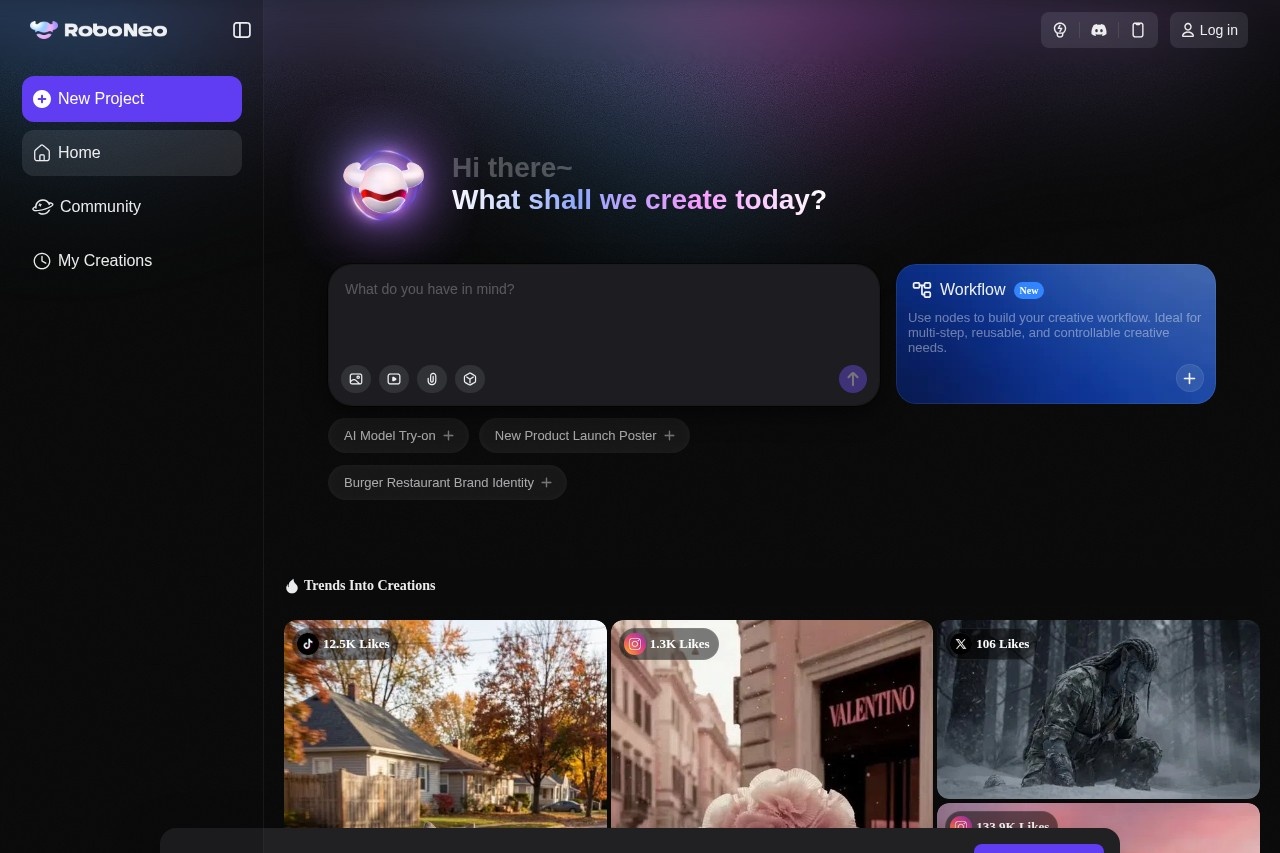Open My Creations in the sidebar
Image resolution: width=1280 pixels, height=853 pixels.
[105, 261]
